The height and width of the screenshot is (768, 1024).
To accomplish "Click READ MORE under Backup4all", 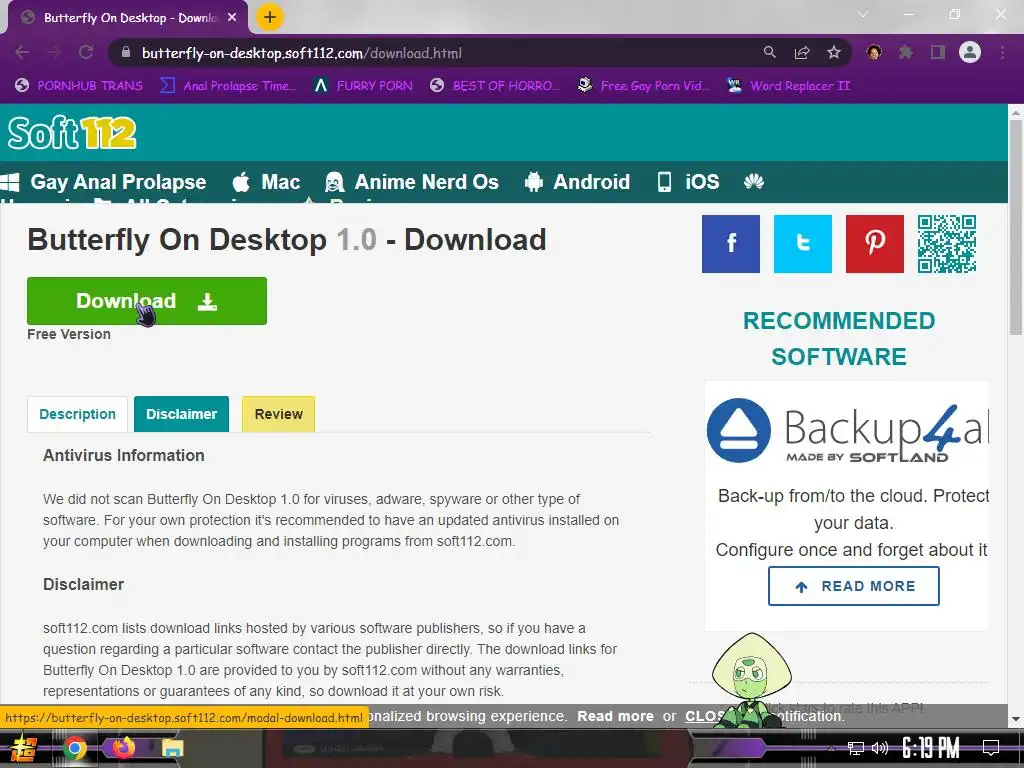I will (854, 586).
